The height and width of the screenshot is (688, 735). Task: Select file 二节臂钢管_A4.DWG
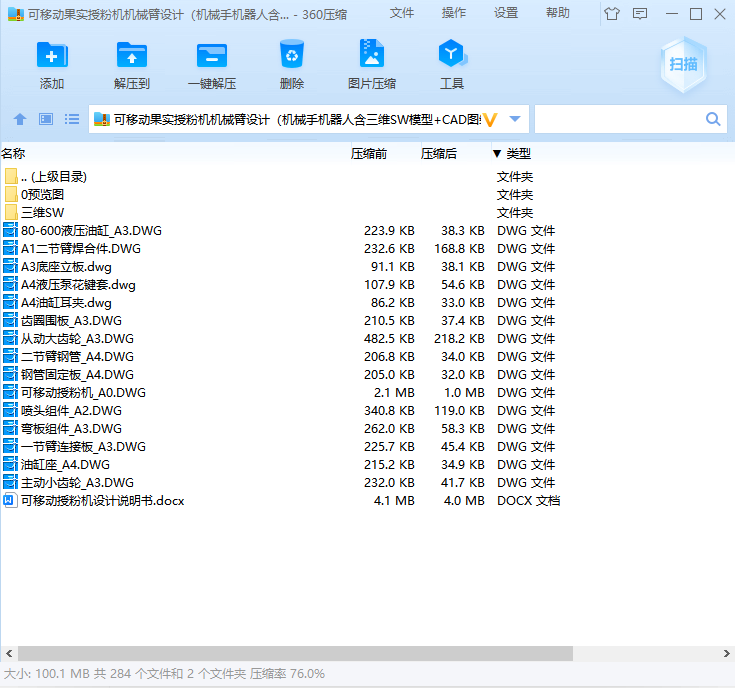point(77,356)
